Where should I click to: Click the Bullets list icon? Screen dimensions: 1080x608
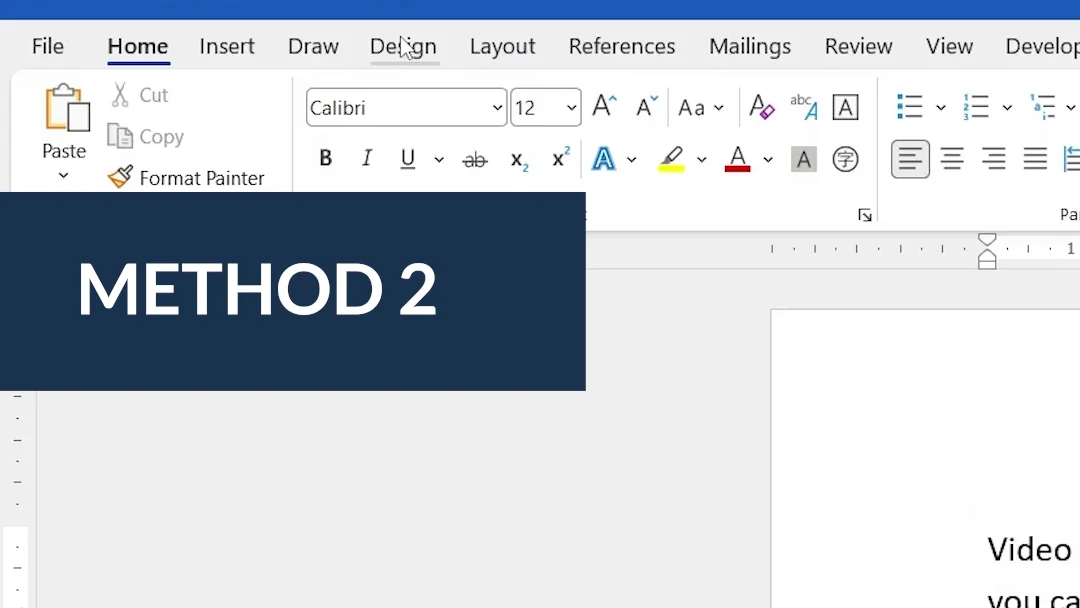click(x=910, y=107)
